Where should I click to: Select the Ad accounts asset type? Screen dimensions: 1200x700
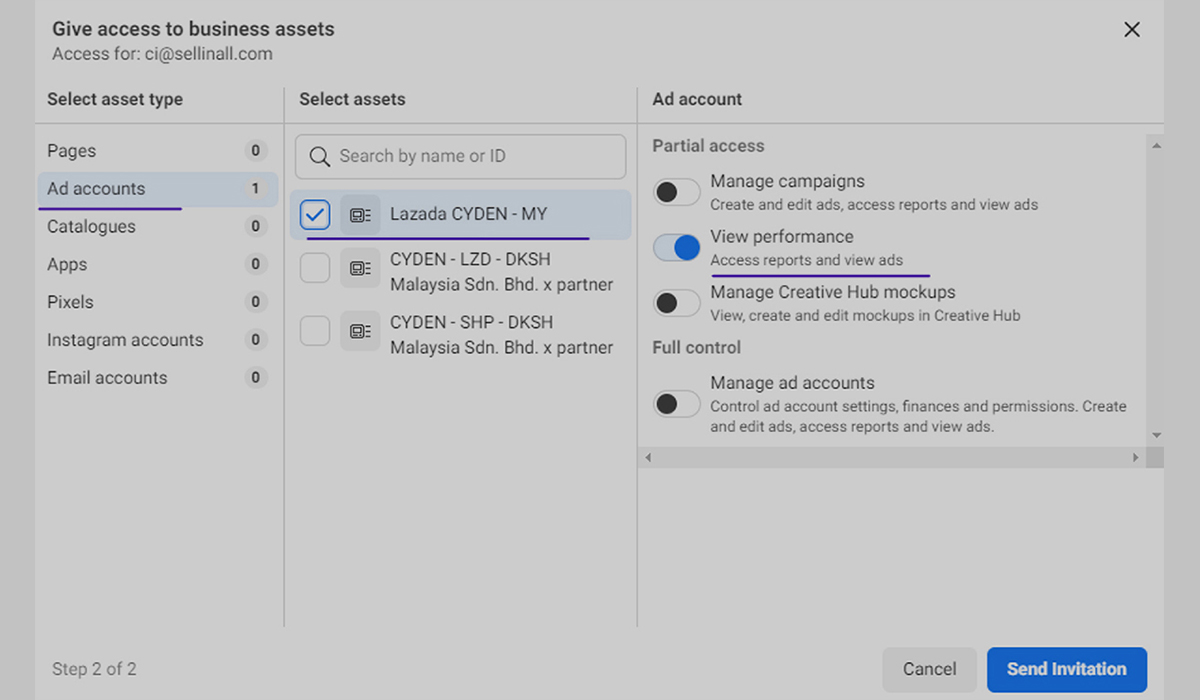pos(158,189)
